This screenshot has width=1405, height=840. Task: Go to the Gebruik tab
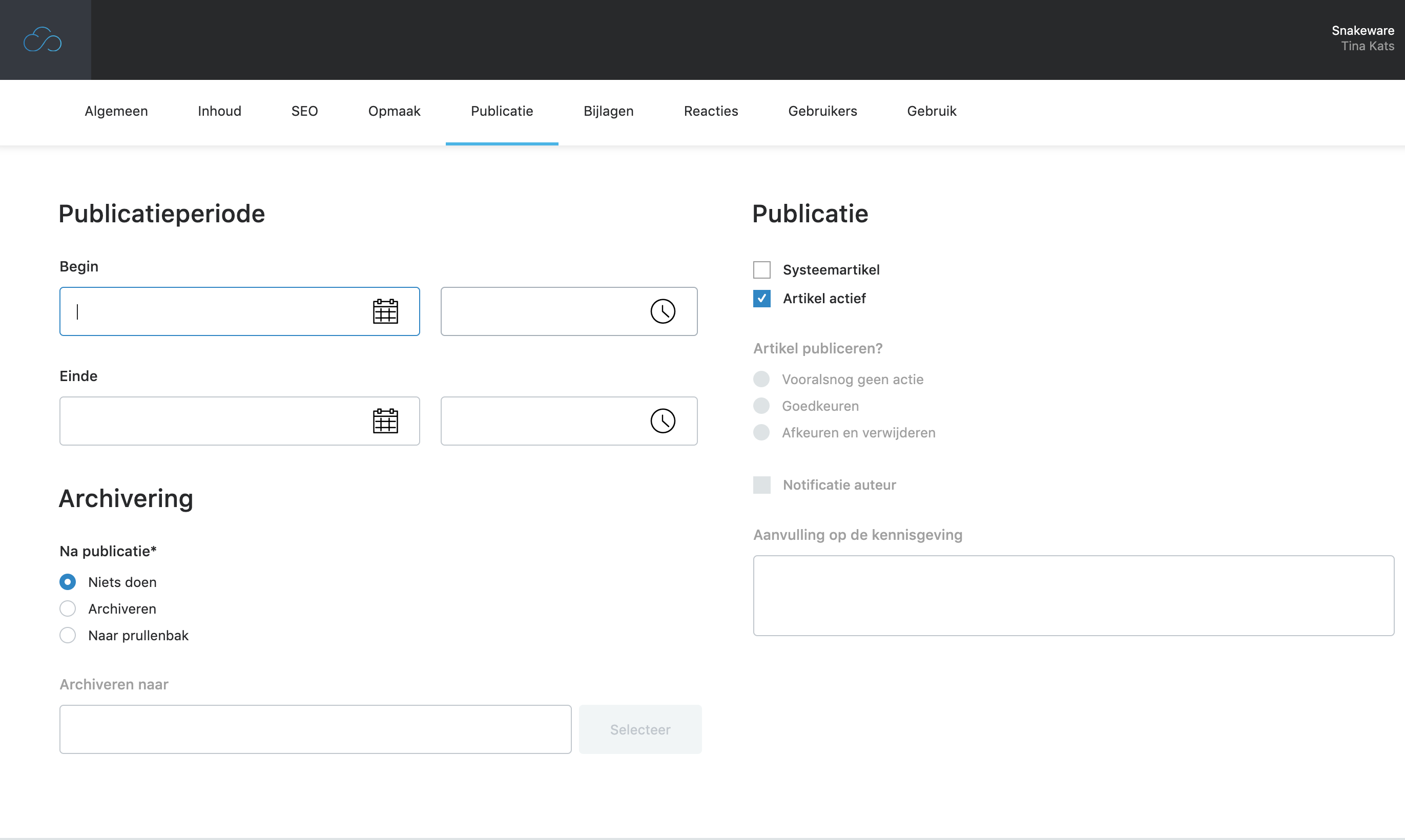click(x=932, y=112)
